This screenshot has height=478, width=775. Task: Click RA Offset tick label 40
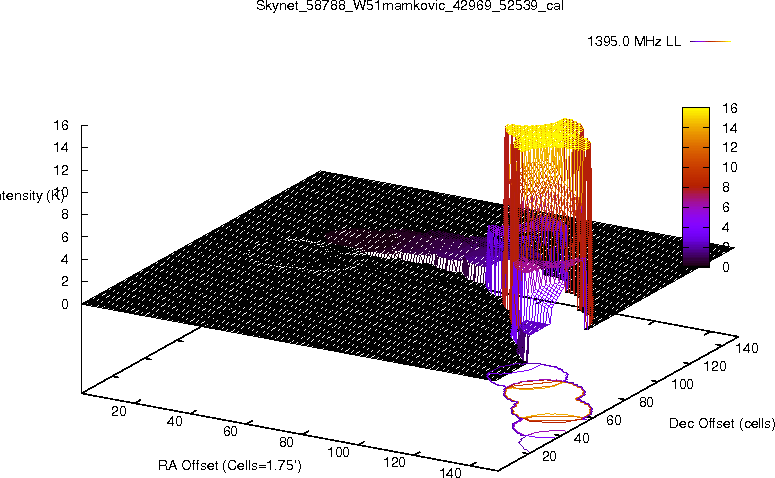point(174,421)
